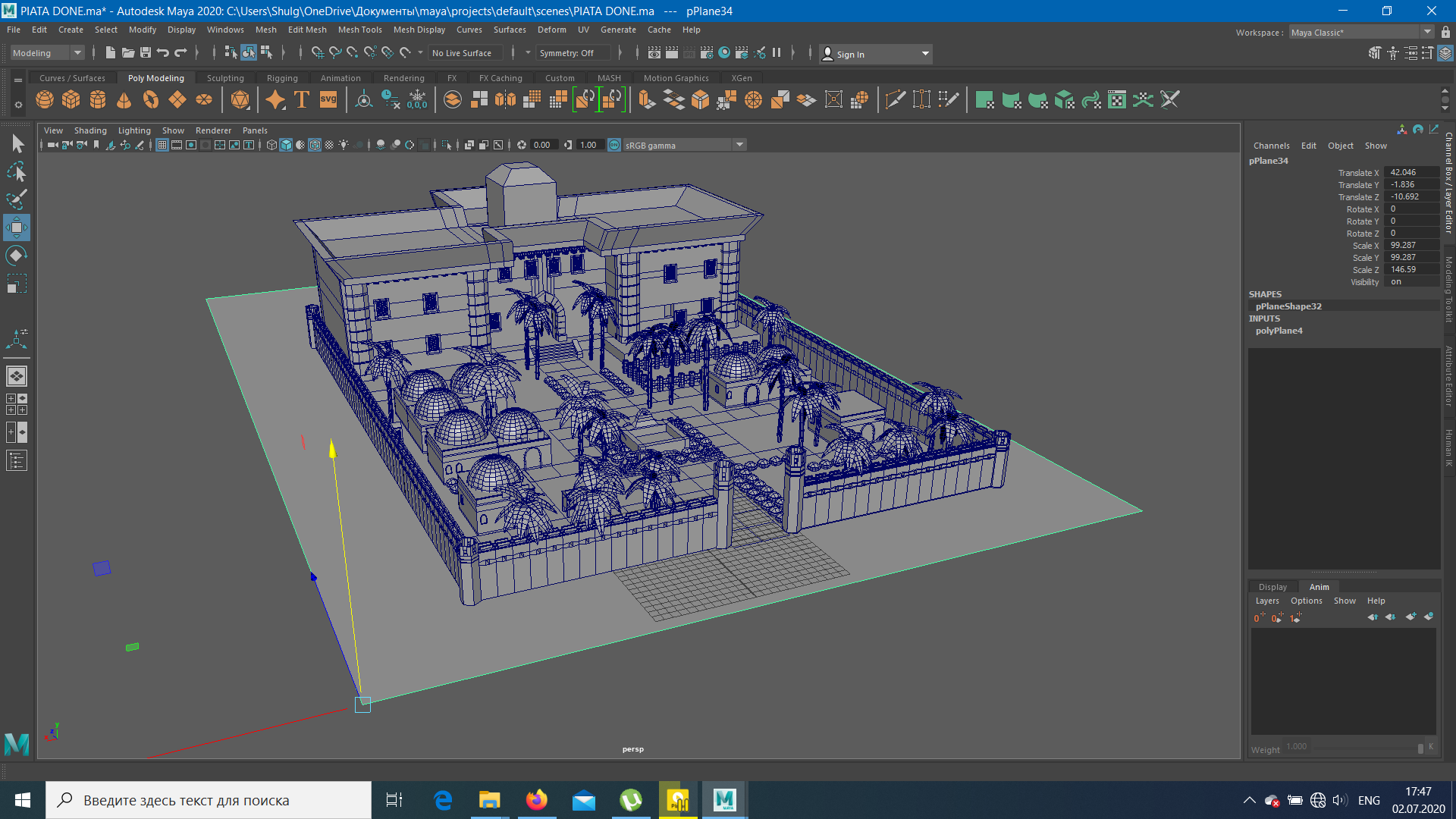Create a polygon sphere from the shelf

(x=45, y=100)
